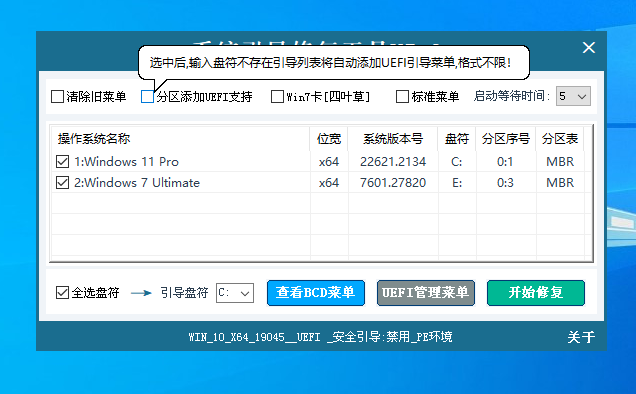Click partition number cell 0:1

pos(505,161)
